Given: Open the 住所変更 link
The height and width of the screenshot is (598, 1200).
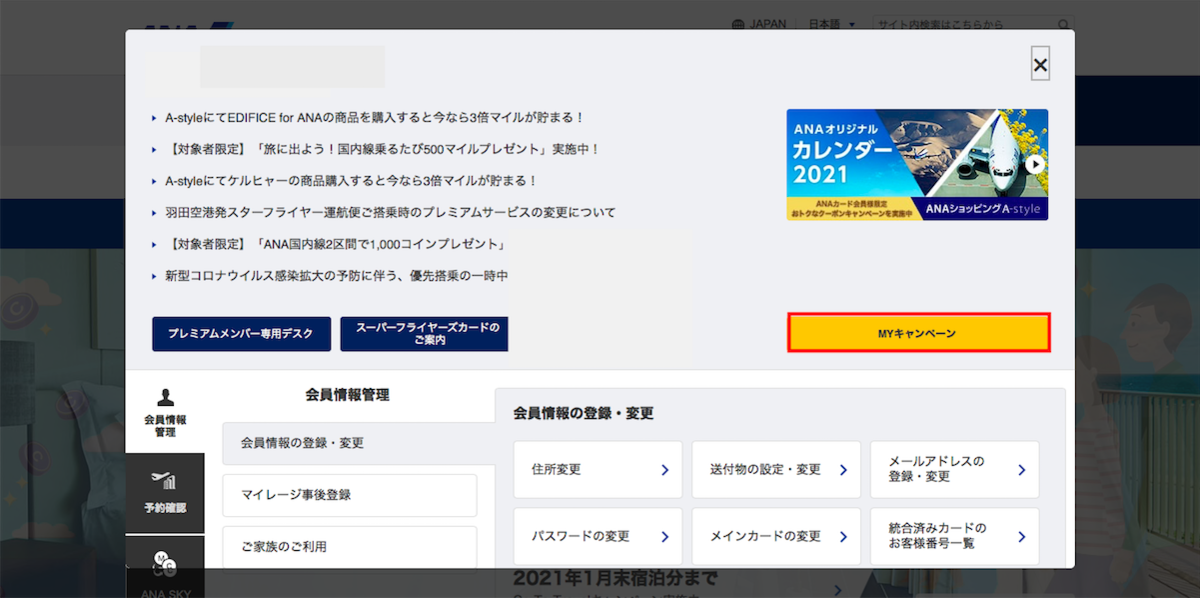Looking at the screenshot, I should tap(598, 469).
